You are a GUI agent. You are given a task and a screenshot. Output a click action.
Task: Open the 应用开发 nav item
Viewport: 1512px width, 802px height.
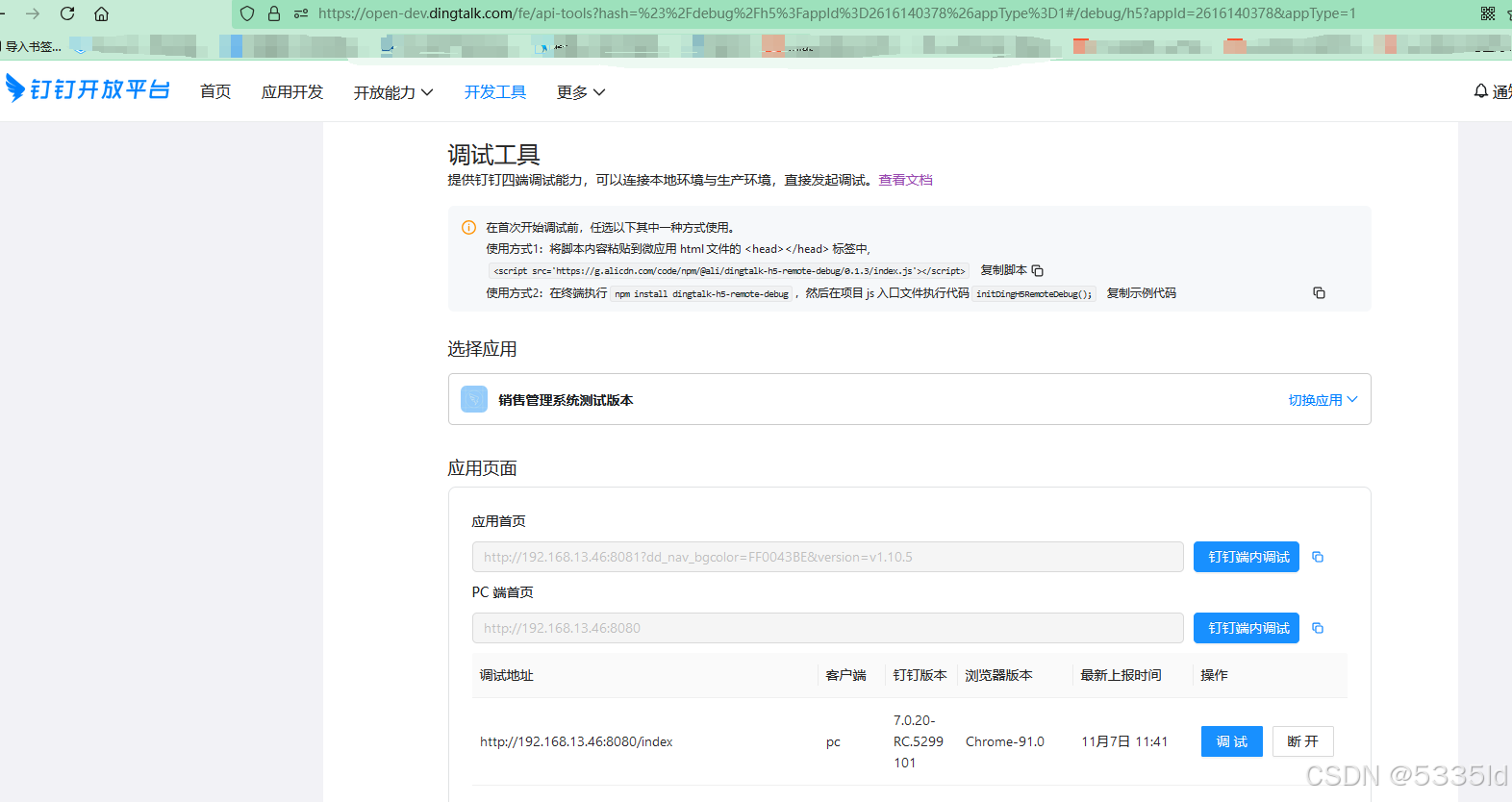[x=292, y=92]
